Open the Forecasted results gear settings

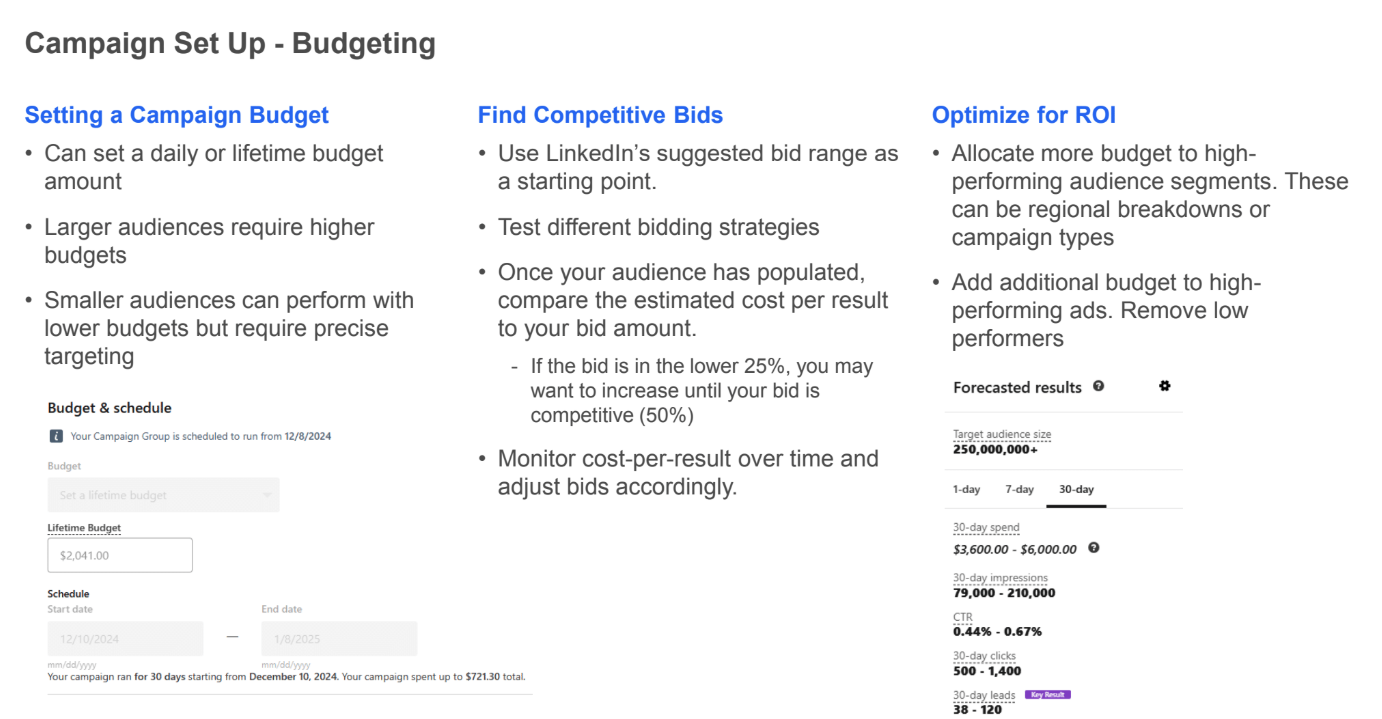coord(1164,386)
